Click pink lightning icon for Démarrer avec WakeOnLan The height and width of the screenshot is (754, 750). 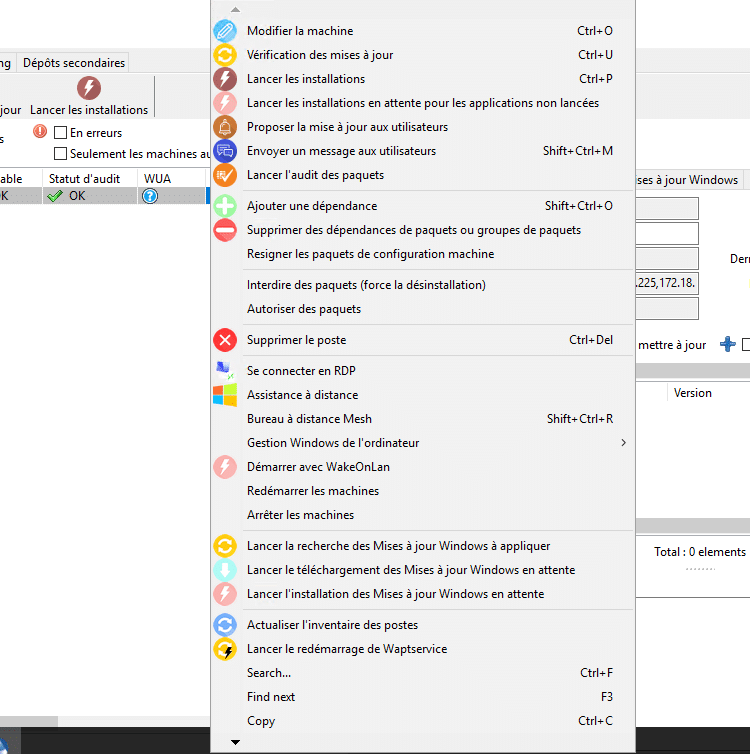pos(225,467)
